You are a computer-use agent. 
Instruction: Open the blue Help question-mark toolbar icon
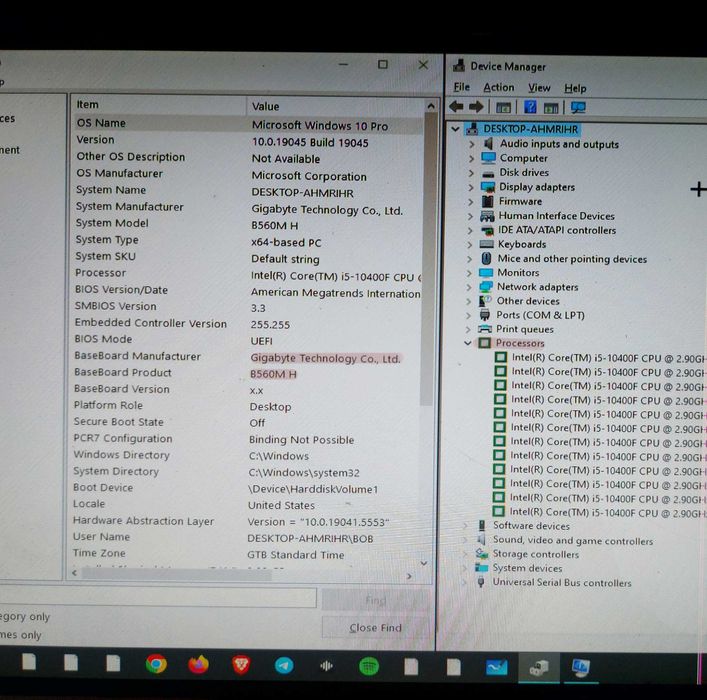530,107
